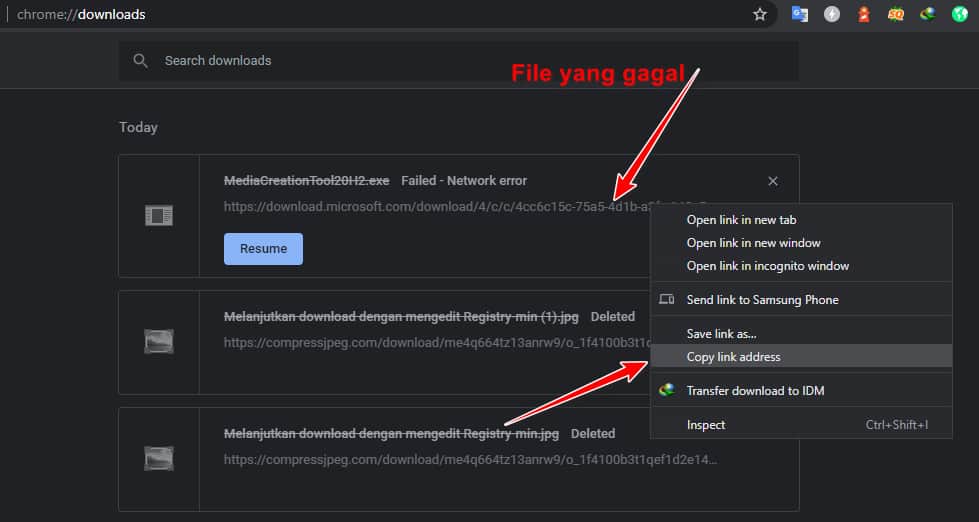Click the MediaCreationTool20H2.exe file name
979x522 pixels.
click(x=307, y=181)
